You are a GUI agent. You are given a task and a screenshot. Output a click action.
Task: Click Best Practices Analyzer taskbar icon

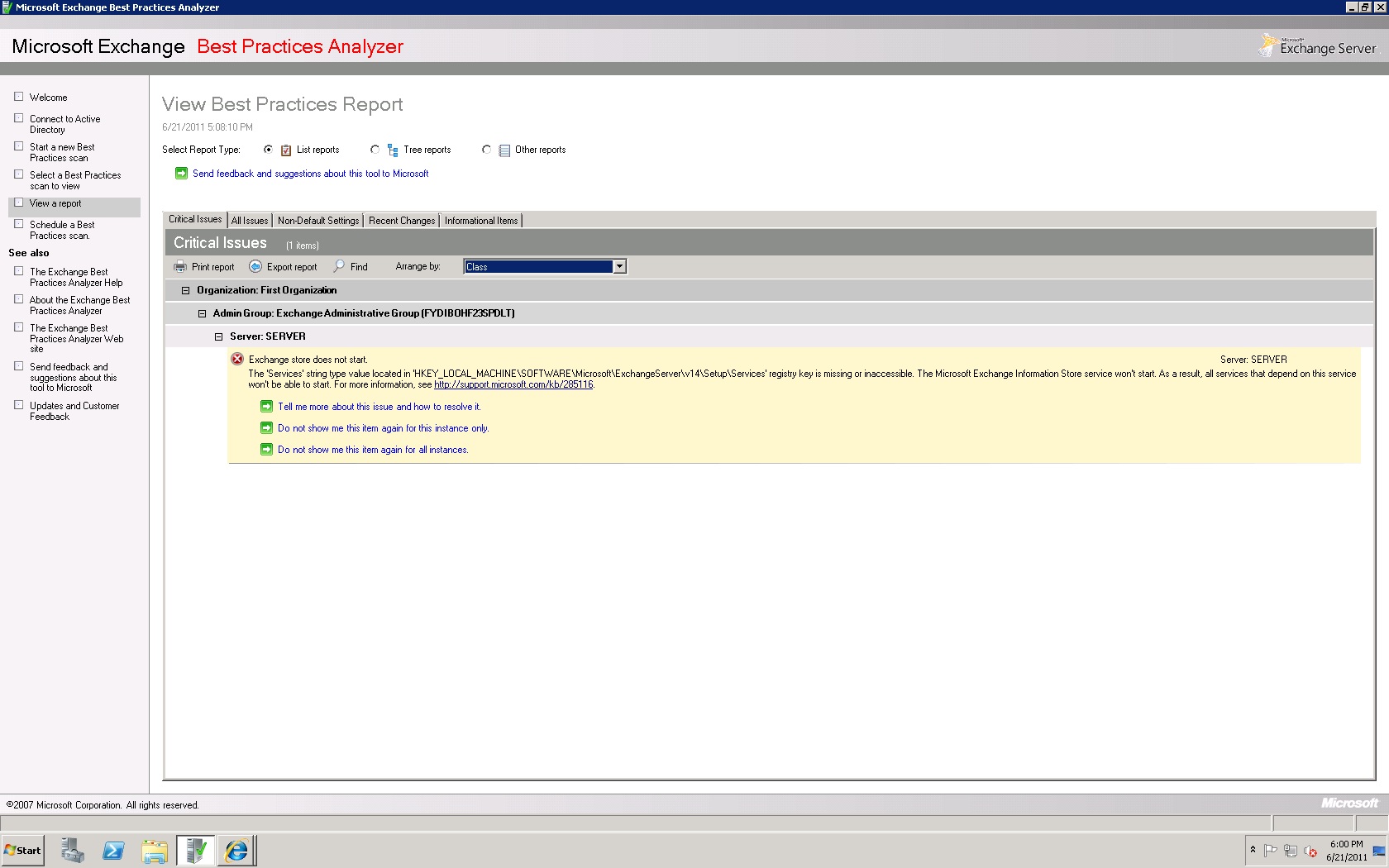[x=196, y=850]
